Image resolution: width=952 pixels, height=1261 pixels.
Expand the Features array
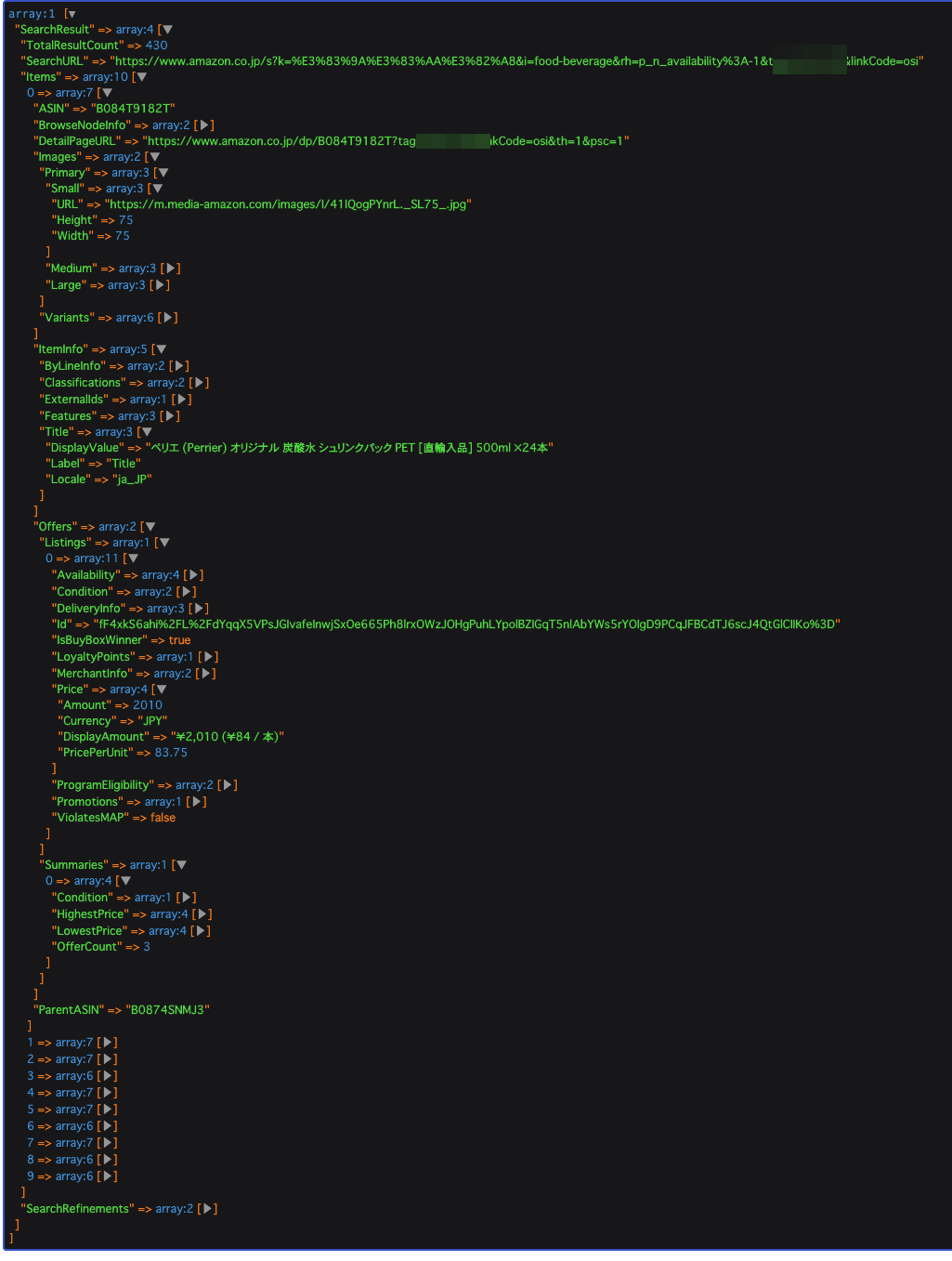click(171, 416)
